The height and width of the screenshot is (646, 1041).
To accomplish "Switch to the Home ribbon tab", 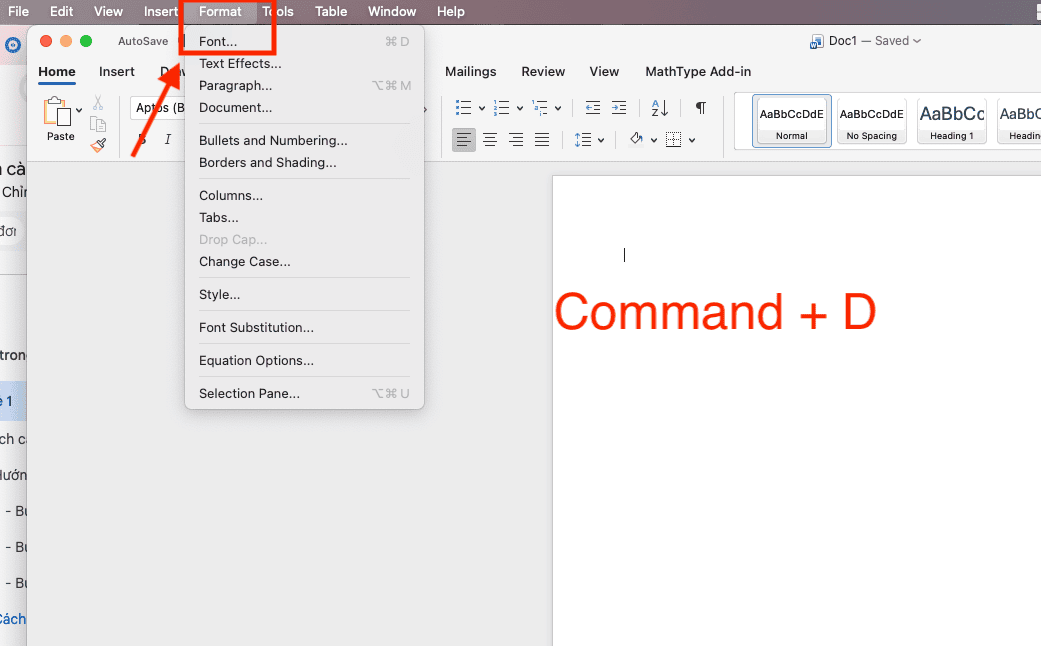I will point(56,71).
